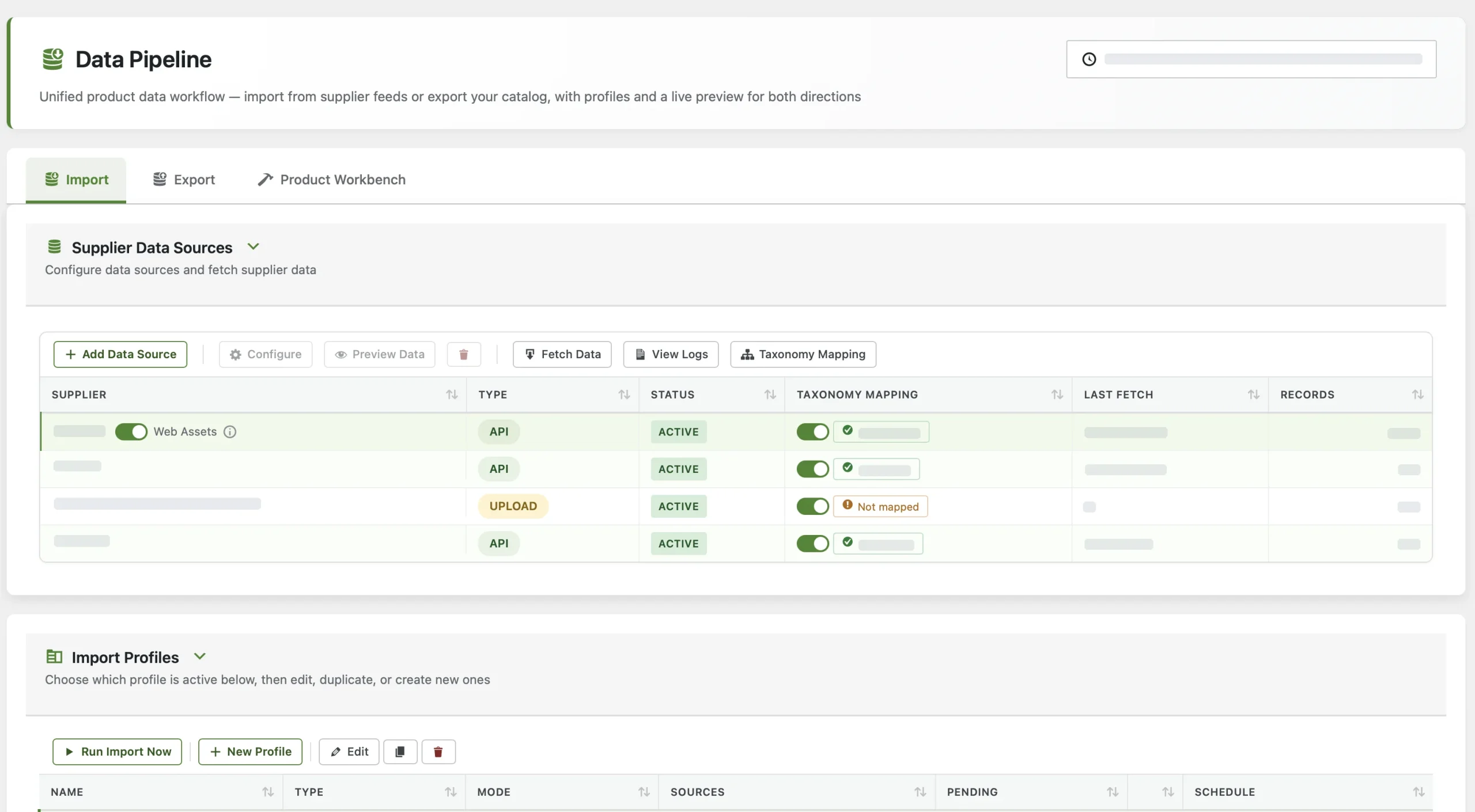Sort the data sources table by Type

624,394
